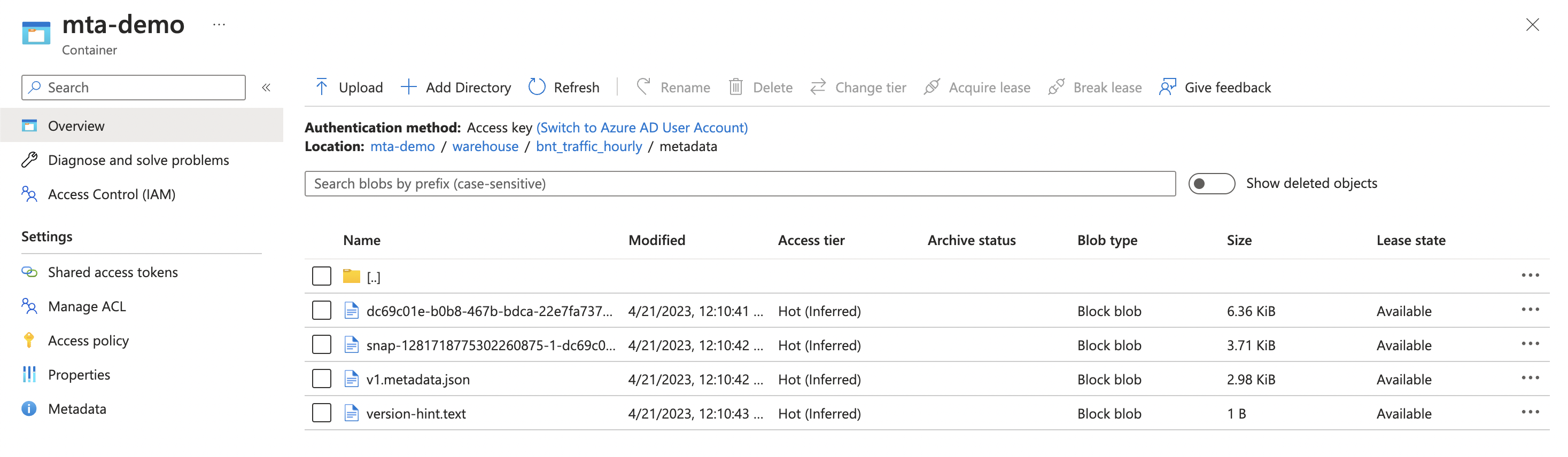Click the Refresh circular arrow icon
Viewport: 1568px width, 457px height.
[536, 87]
